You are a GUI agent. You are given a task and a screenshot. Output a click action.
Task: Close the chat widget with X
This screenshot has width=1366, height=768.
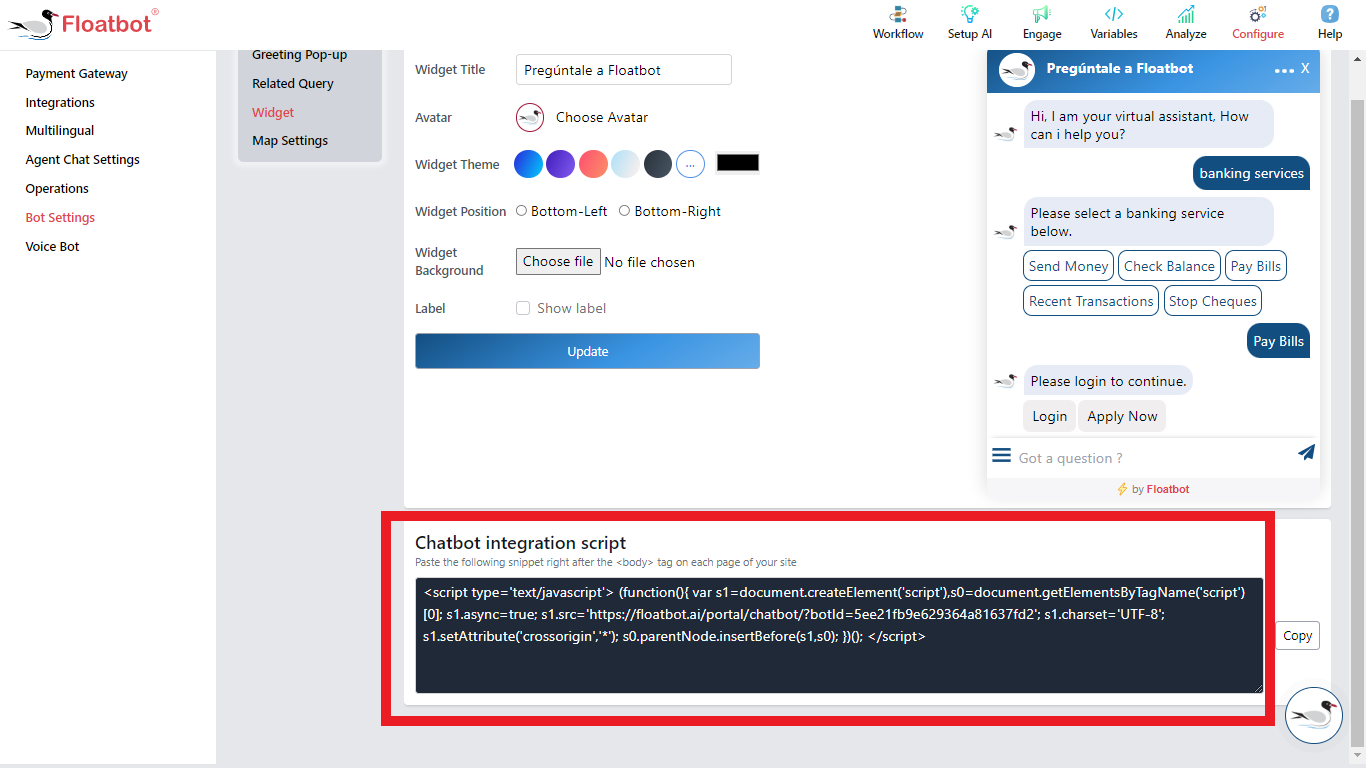point(1305,69)
